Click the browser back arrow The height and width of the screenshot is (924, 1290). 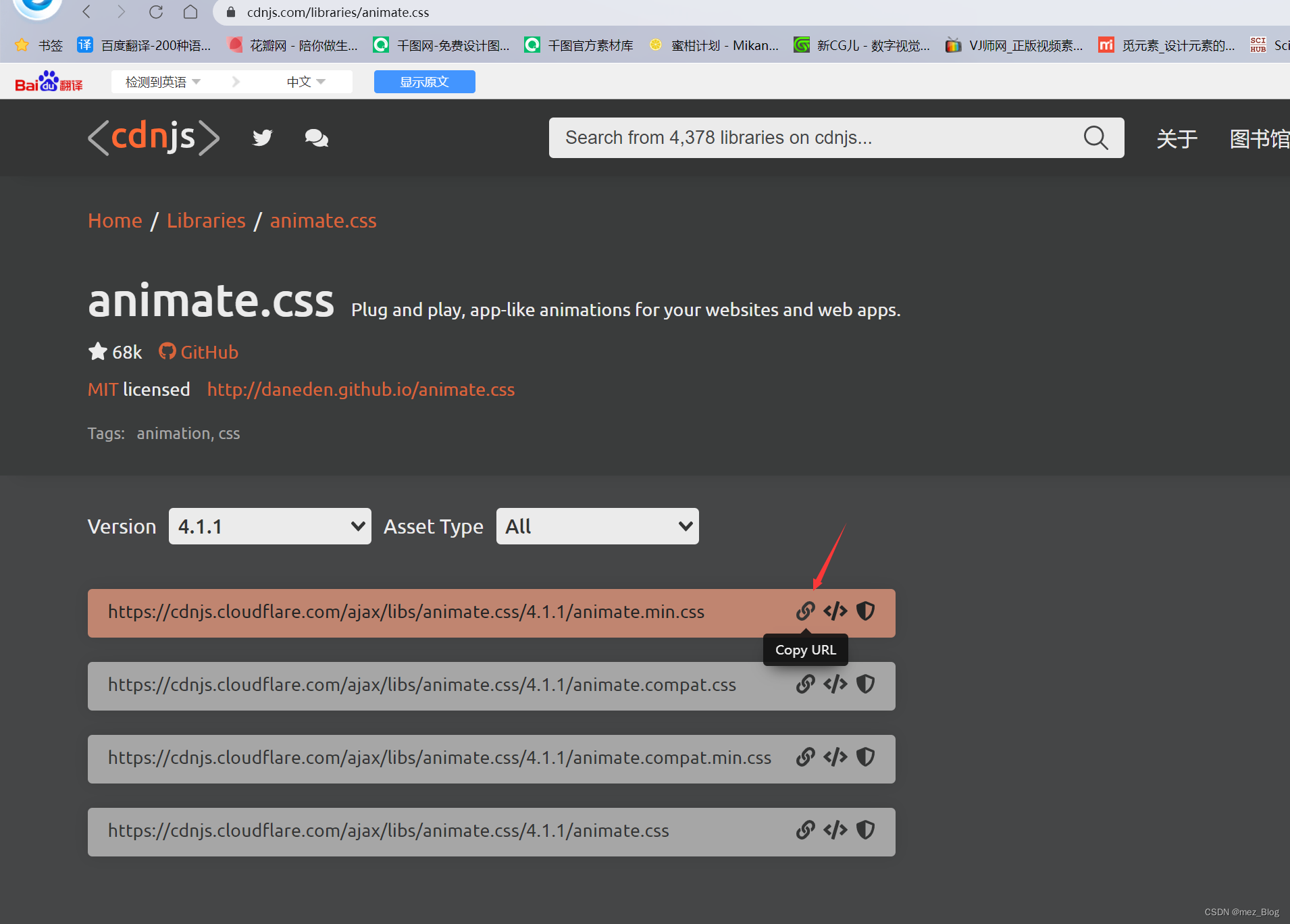coord(86,11)
